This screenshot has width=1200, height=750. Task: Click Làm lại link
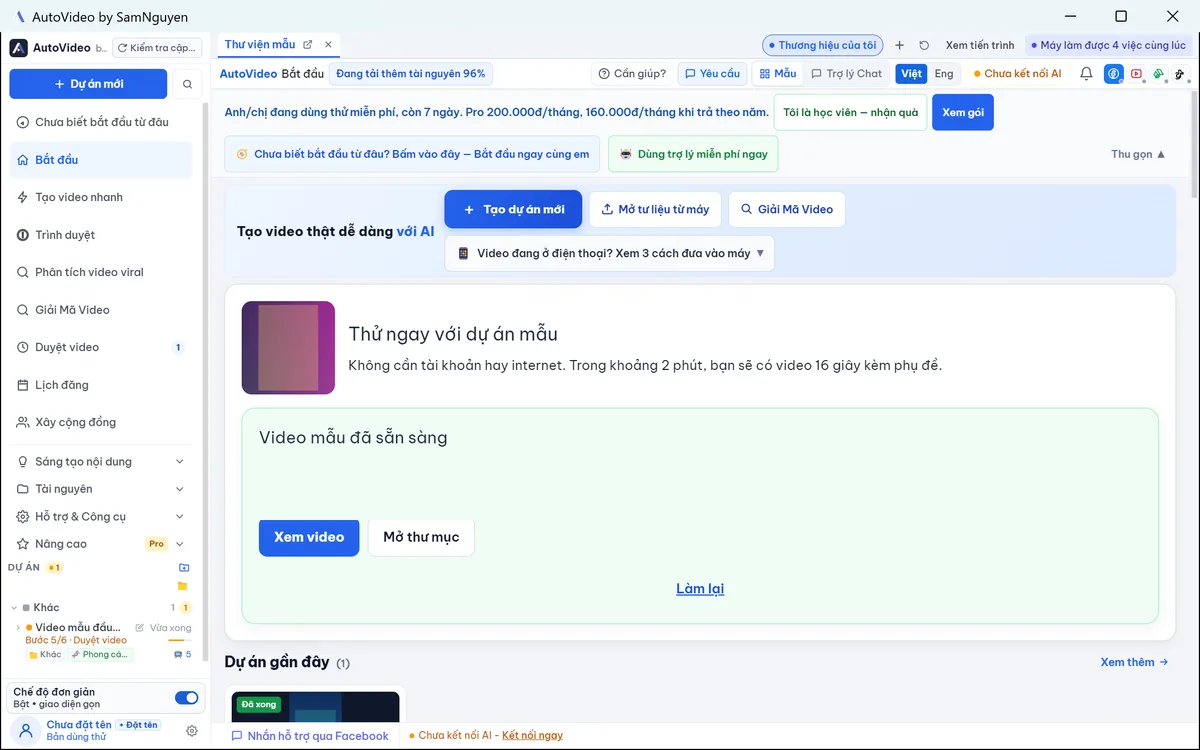700,589
